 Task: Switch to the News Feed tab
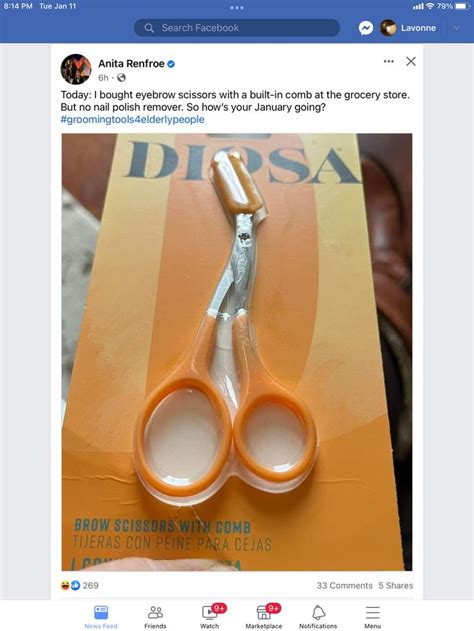point(101,617)
